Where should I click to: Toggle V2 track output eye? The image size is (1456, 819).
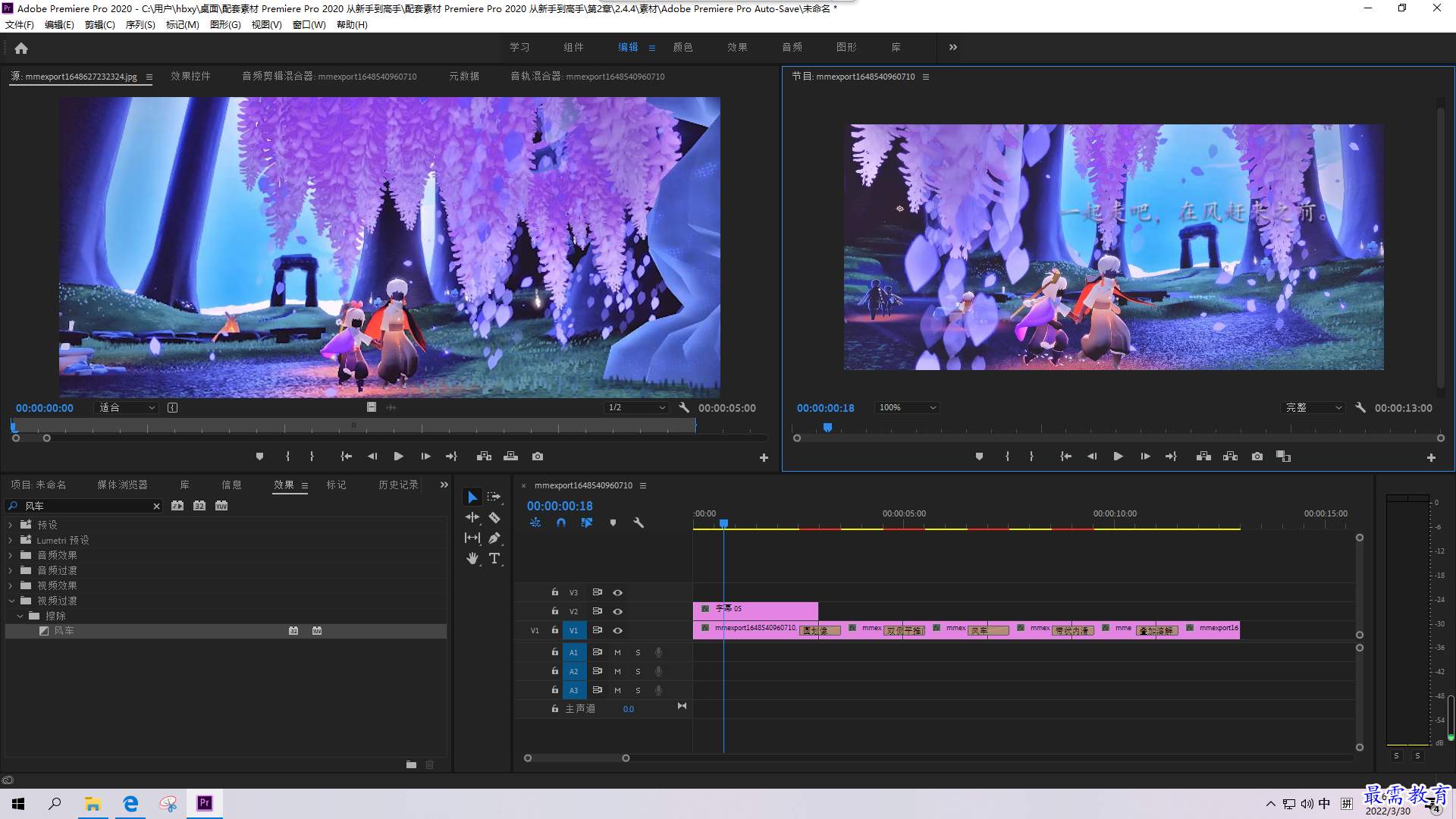(x=618, y=611)
